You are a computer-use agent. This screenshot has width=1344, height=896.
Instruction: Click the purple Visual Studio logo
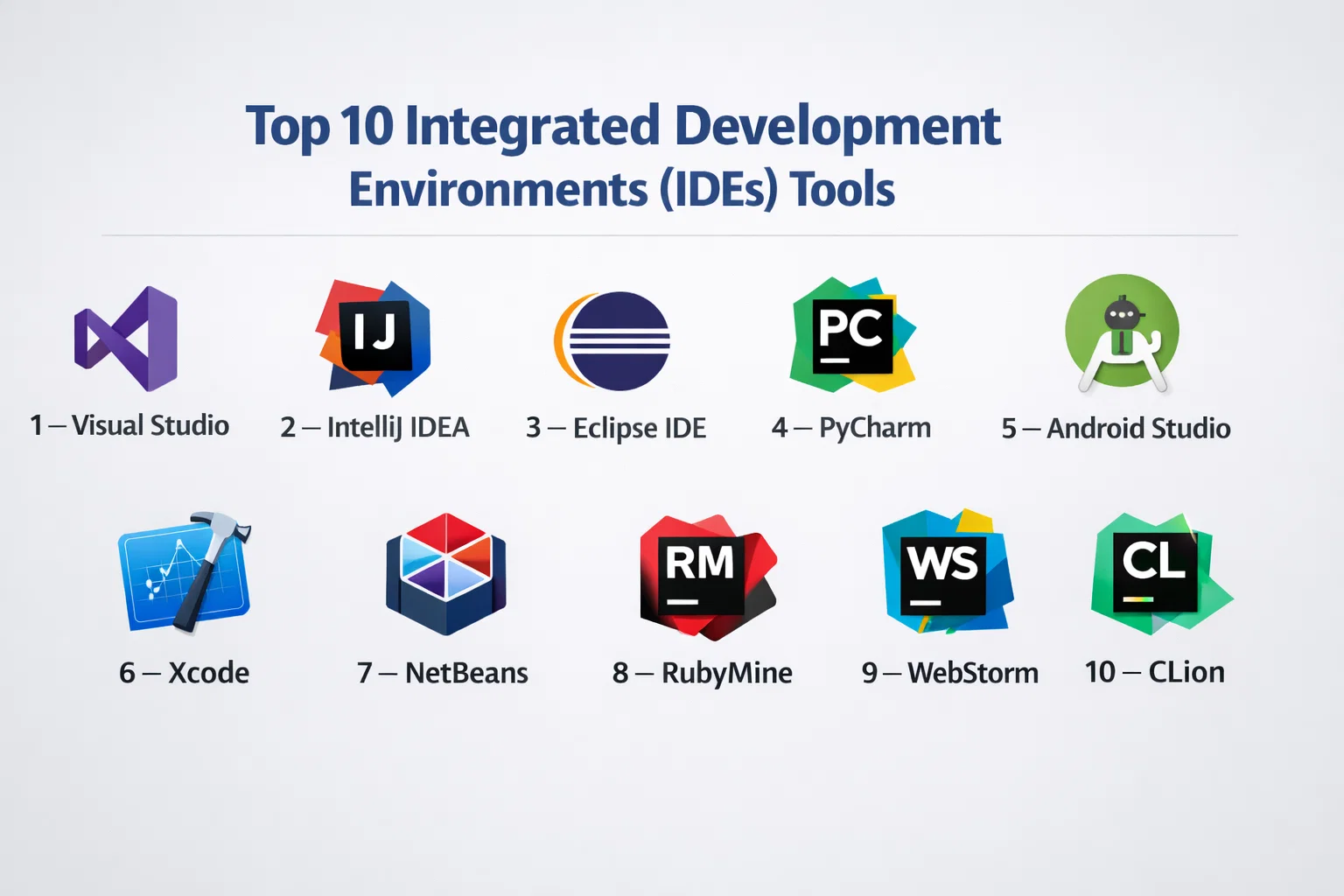point(127,339)
